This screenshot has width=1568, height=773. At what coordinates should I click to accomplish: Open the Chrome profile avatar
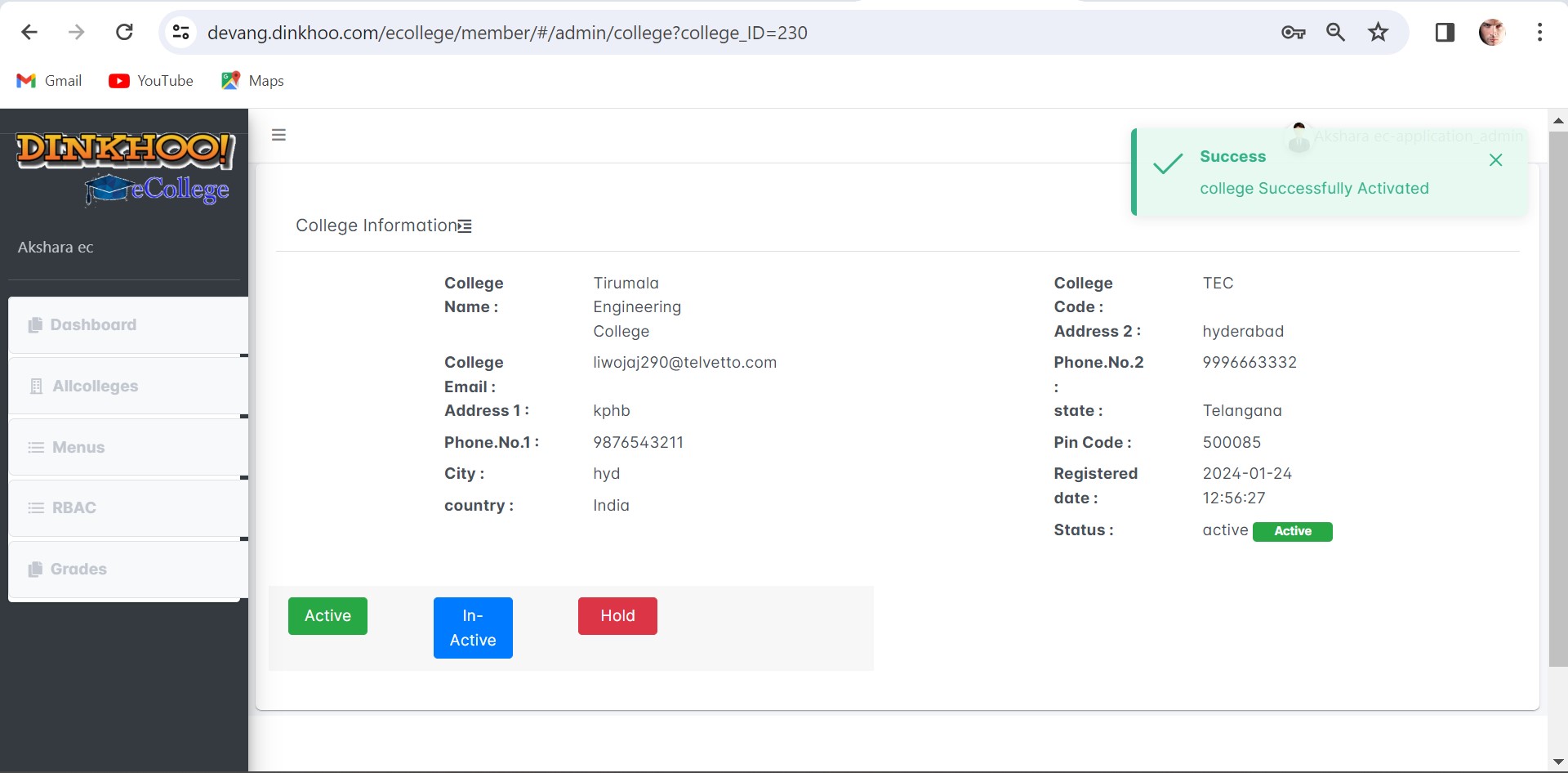[1492, 32]
